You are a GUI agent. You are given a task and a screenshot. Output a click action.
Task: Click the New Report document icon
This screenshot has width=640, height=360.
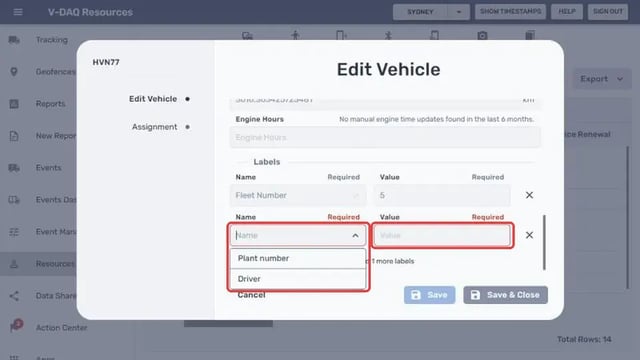coord(14,136)
